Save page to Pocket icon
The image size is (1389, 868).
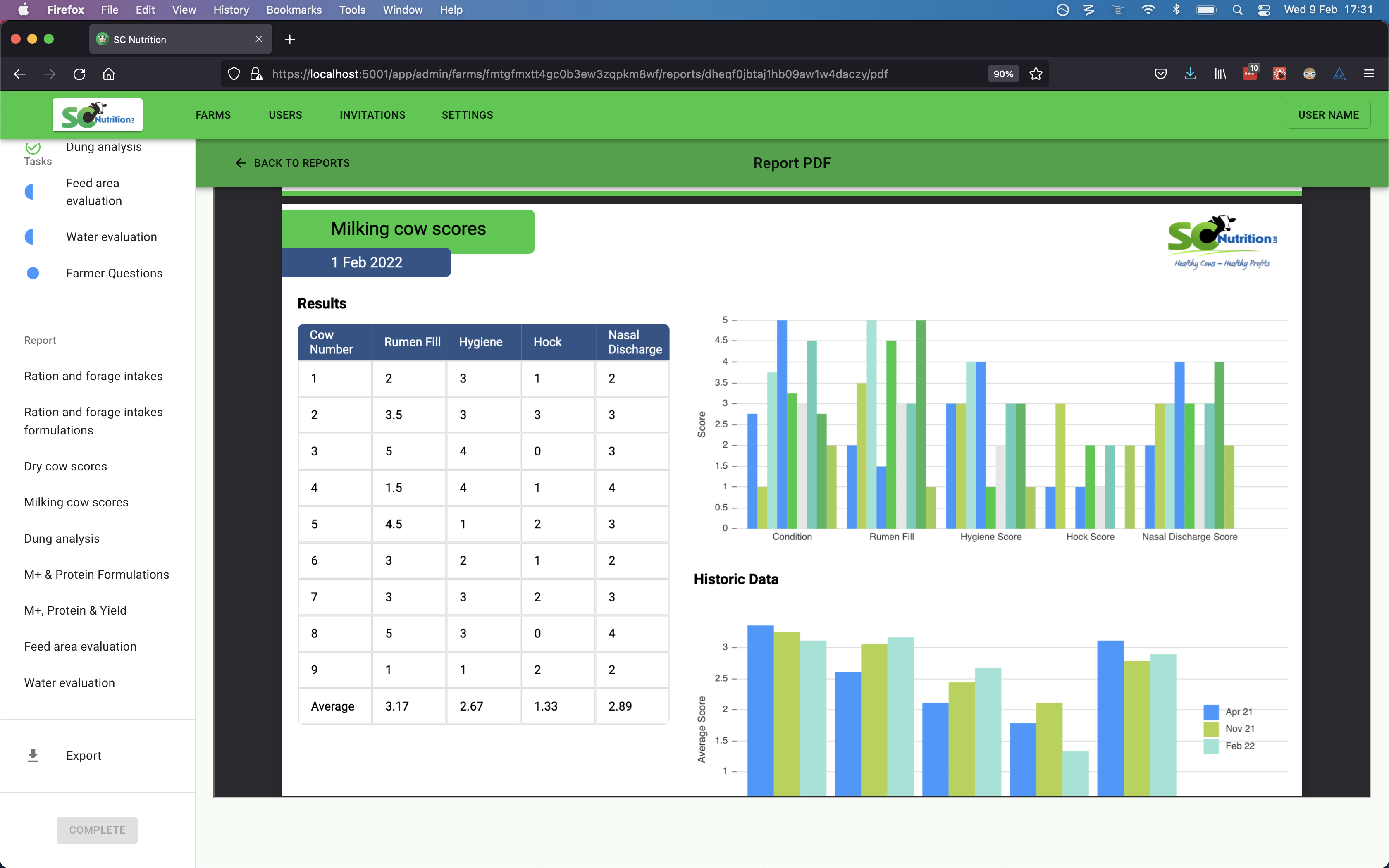[x=1160, y=74]
